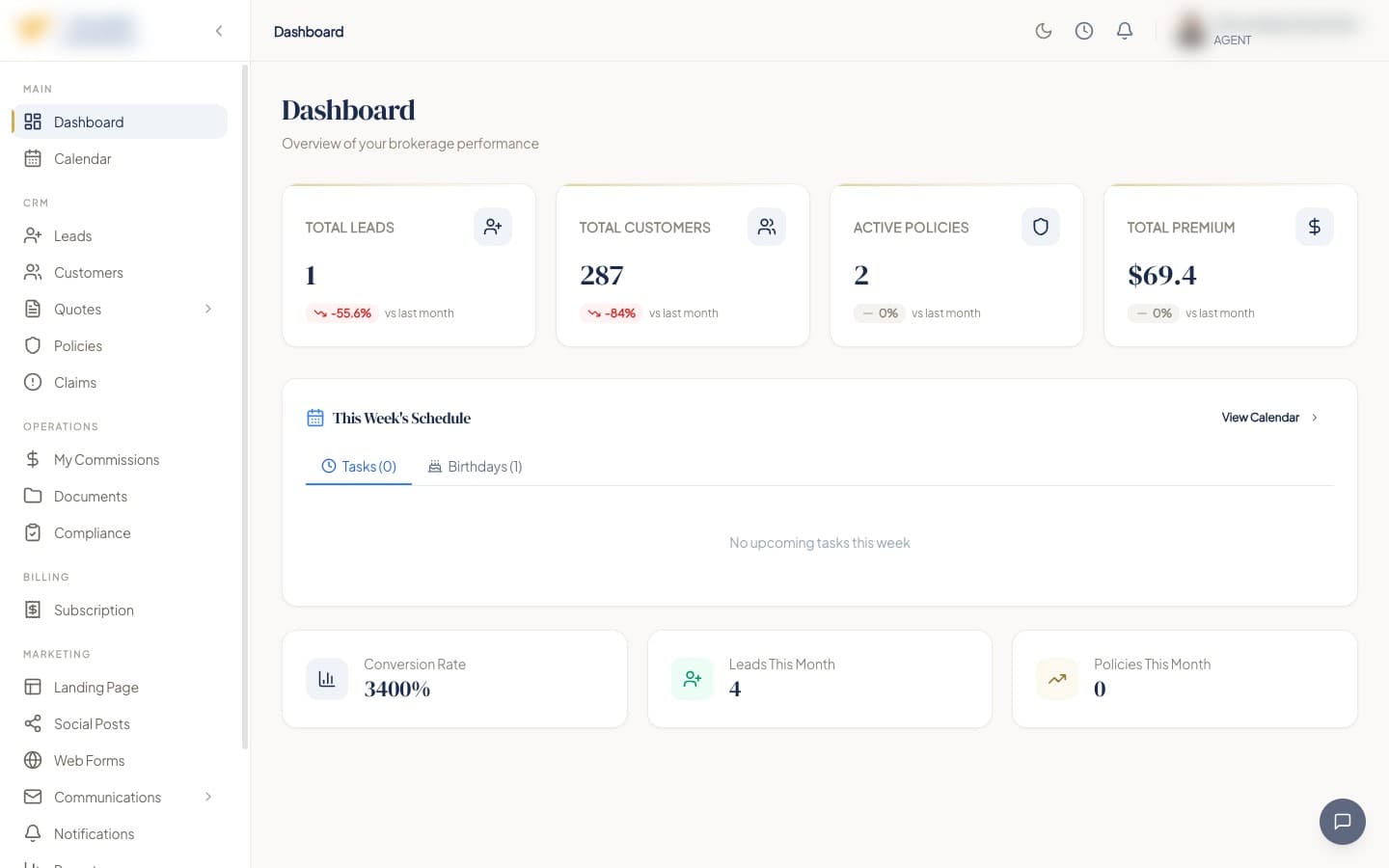
Task: Collapse the sidebar with the chevron
Action: coord(219,31)
